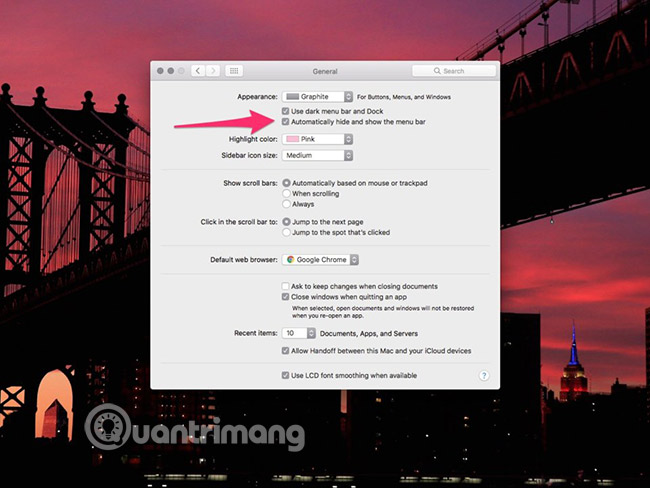650x488 pixels.
Task: Click the pink highlight color swatch
Action: (x=293, y=139)
